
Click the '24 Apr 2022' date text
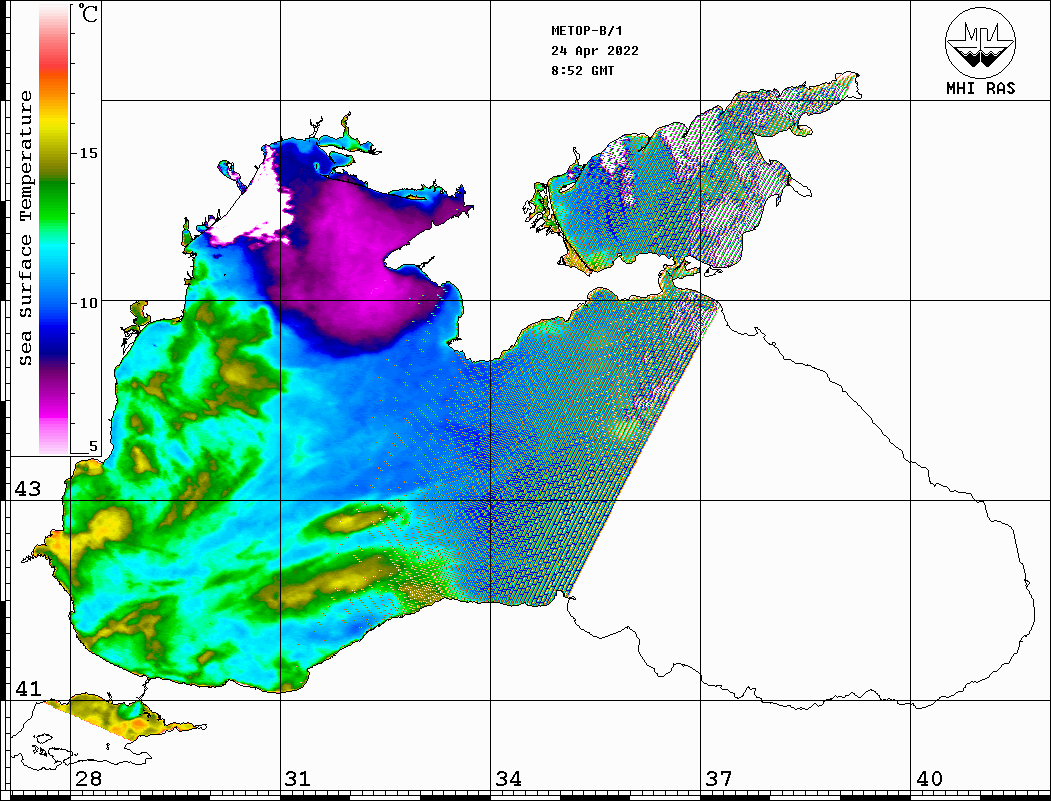coord(595,51)
